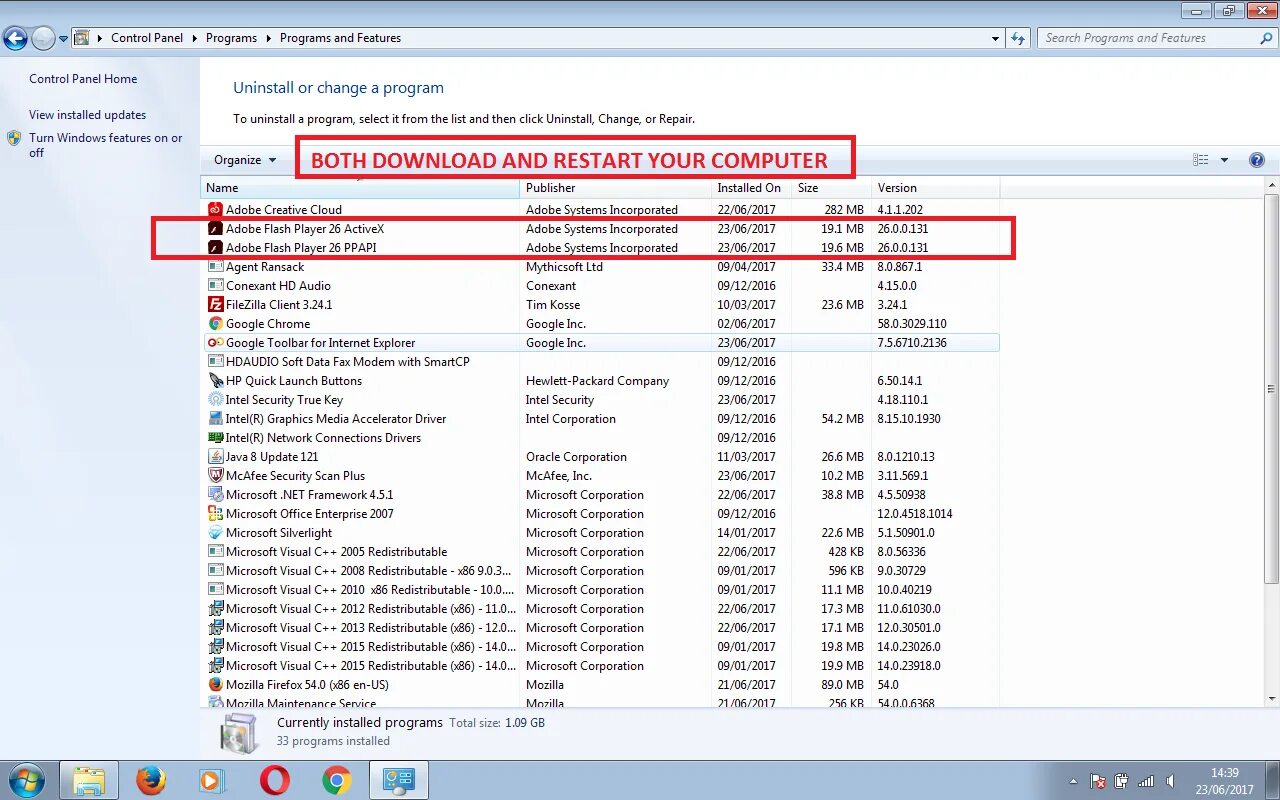Select Intel(R) Graphics Media Accelerator Driver
The image size is (1280, 800).
click(x=600, y=419)
